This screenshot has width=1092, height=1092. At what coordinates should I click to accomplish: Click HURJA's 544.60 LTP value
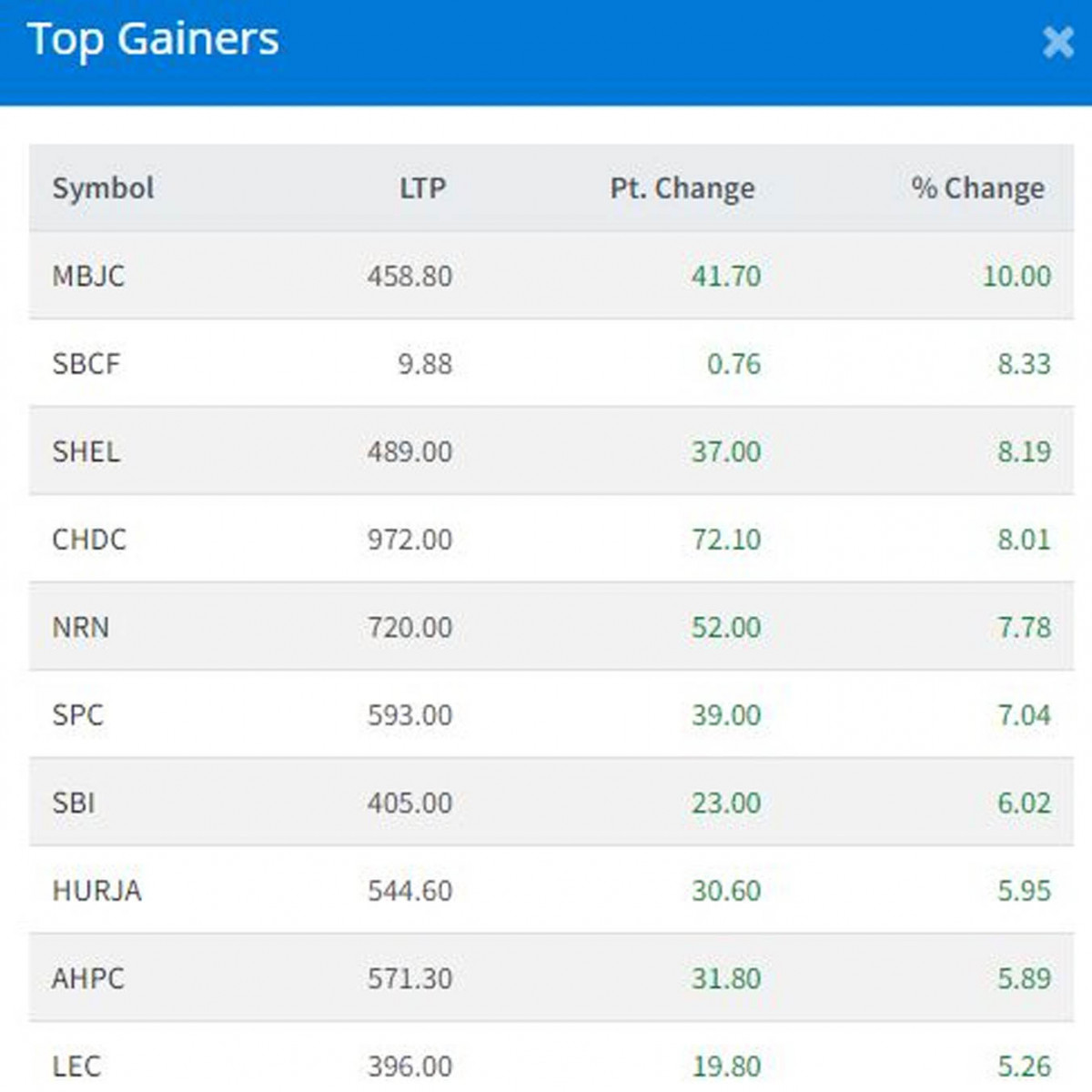[x=409, y=891]
